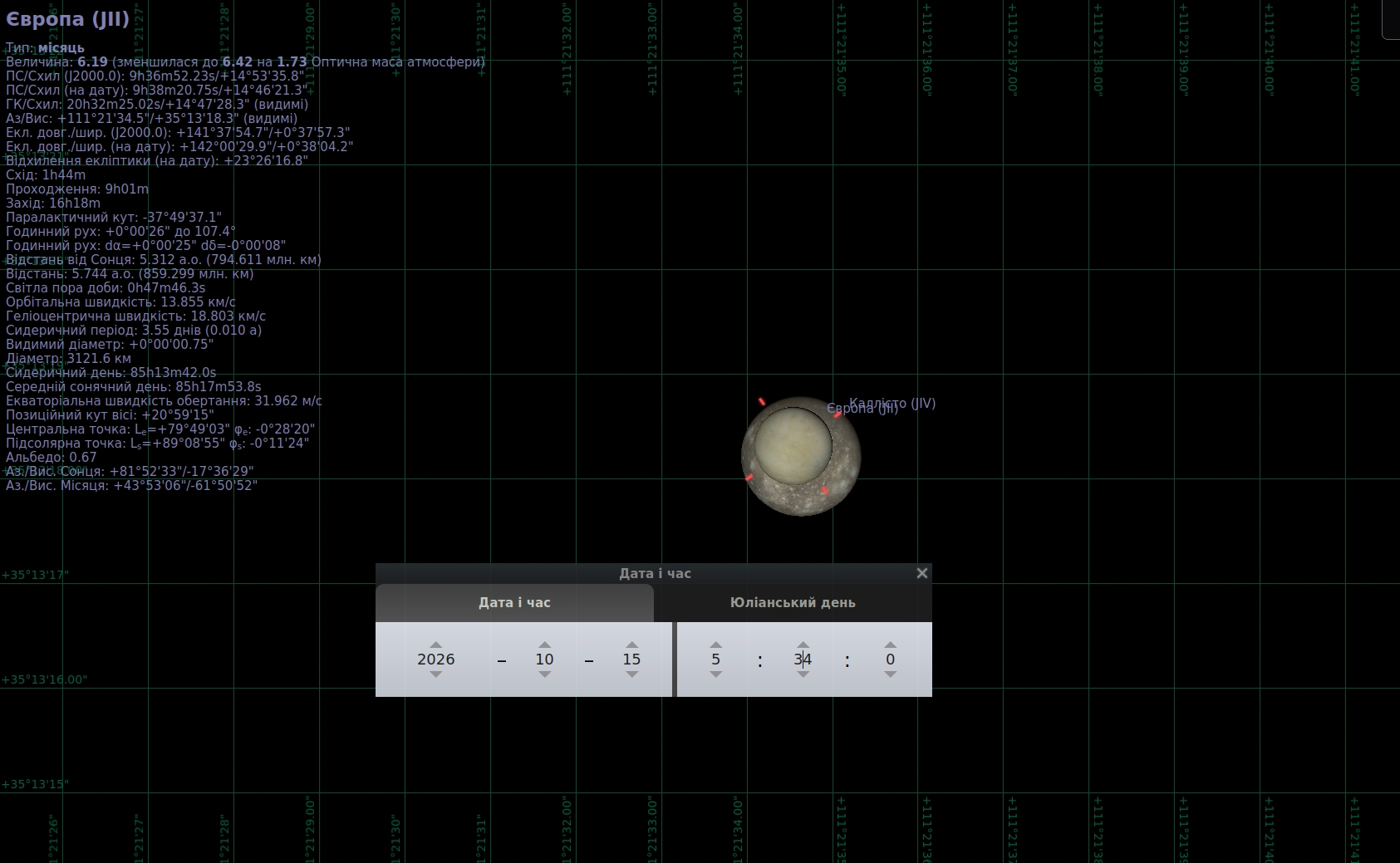Click the Європа (JII) info heading

(x=67, y=19)
